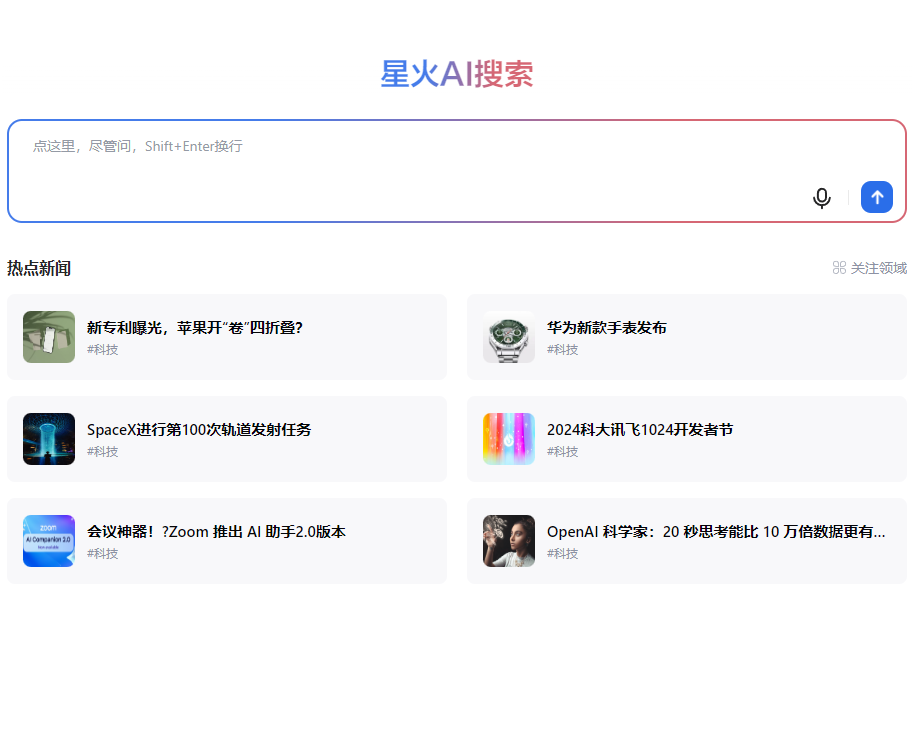The image size is (916, 749).
Task: Click the #科技 tag under OpenAI 科学家 news
Action: click(563, 553)
